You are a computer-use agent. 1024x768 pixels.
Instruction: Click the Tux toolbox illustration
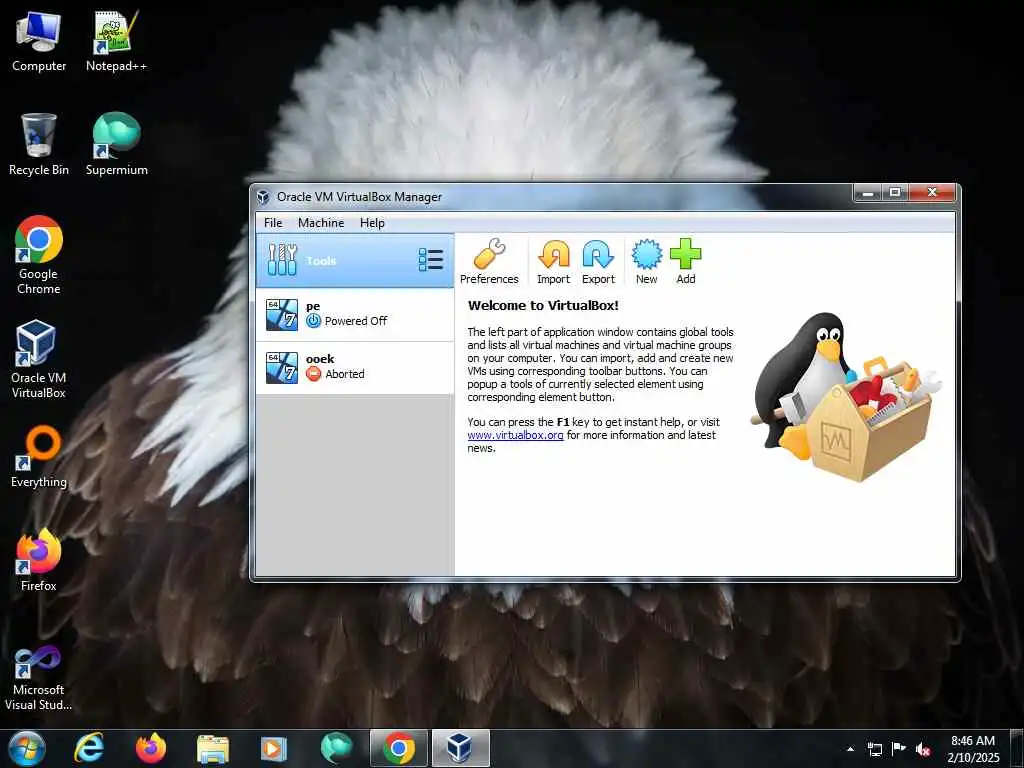(845, 396)
